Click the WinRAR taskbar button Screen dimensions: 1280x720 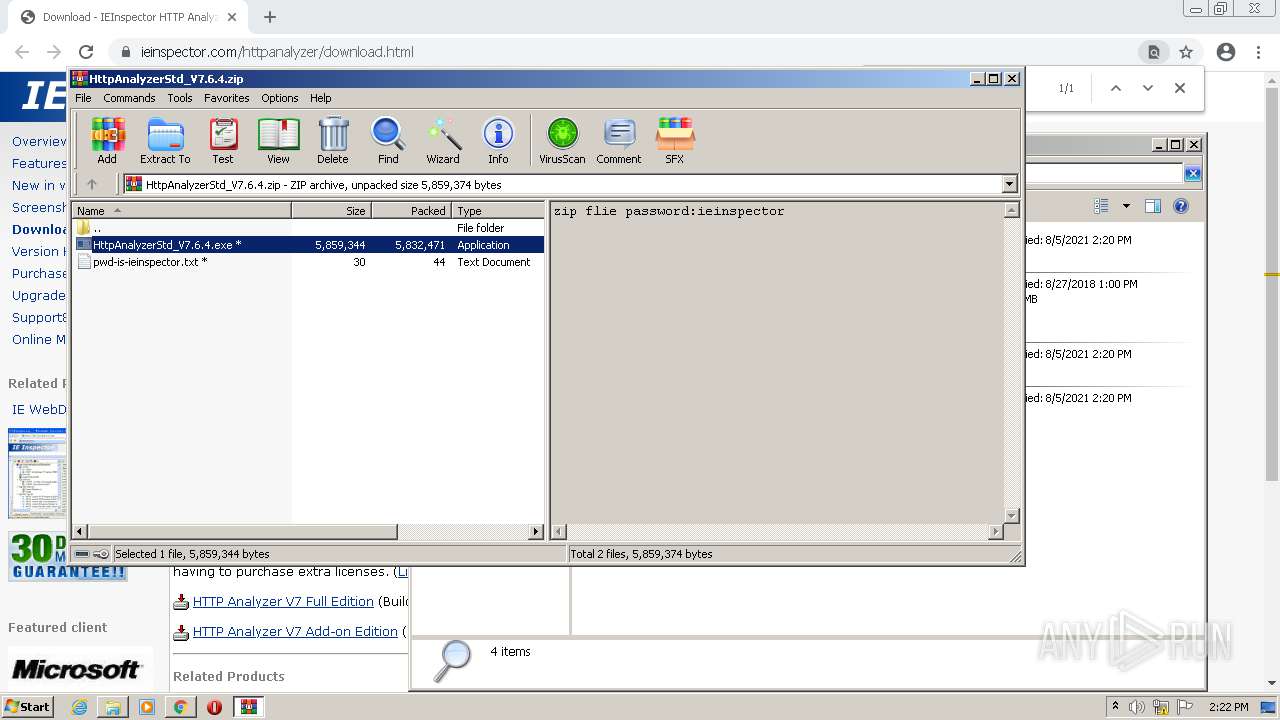[x=248, y=707]
